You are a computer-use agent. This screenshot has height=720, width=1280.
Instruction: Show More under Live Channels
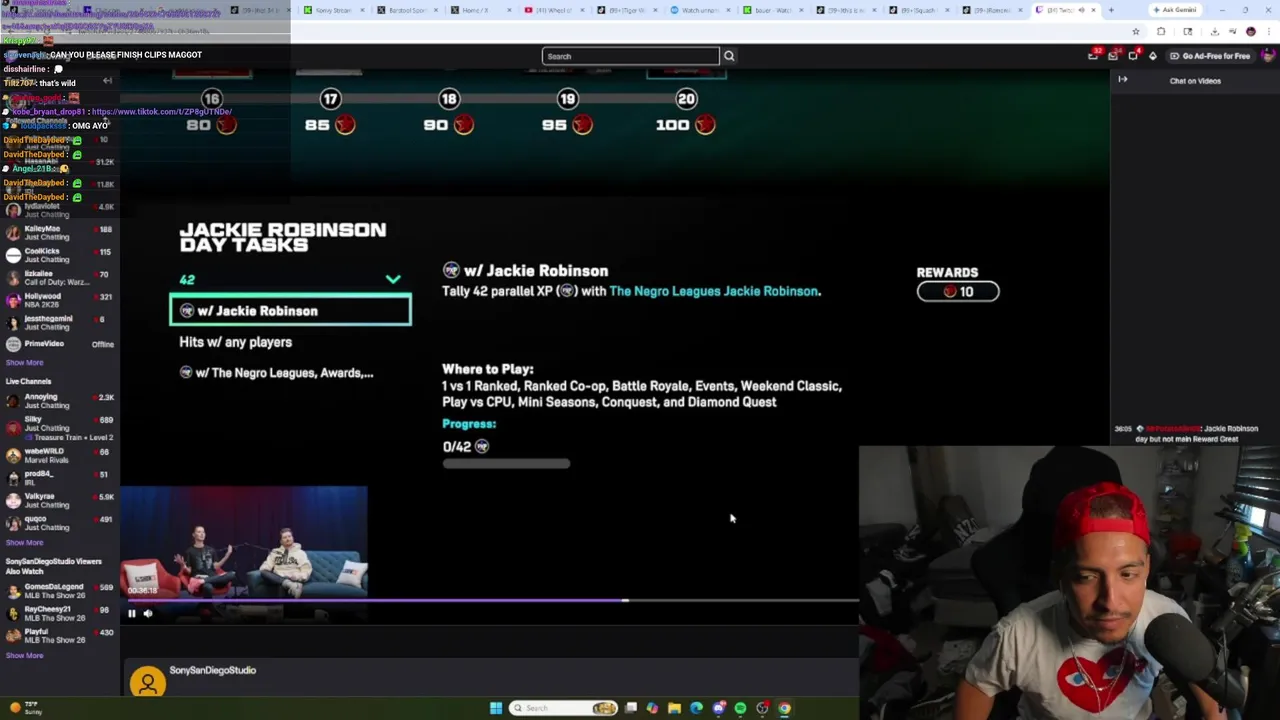click(x=24, y=543)
